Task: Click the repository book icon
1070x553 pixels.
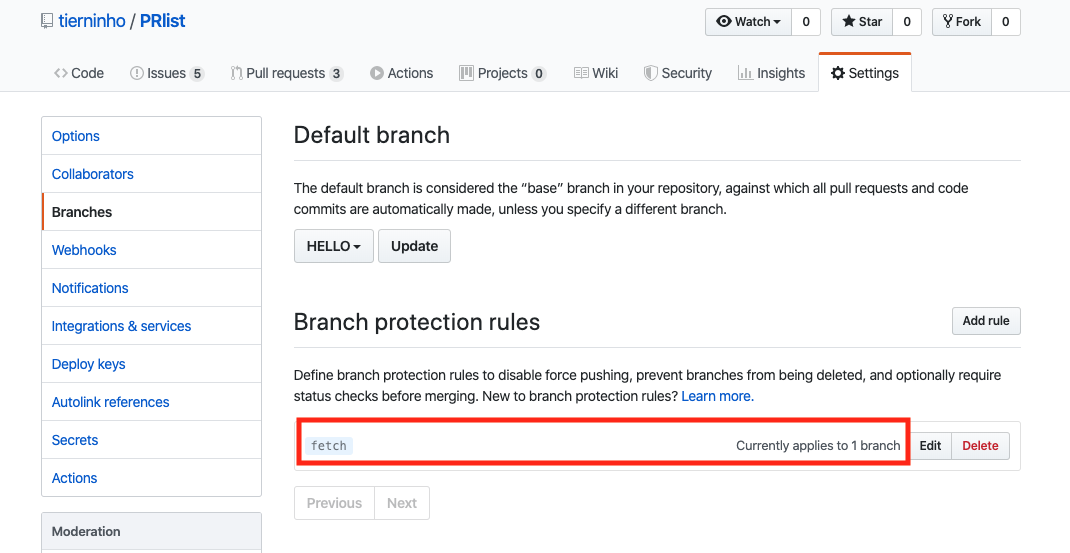Action: tap(46, 21)
